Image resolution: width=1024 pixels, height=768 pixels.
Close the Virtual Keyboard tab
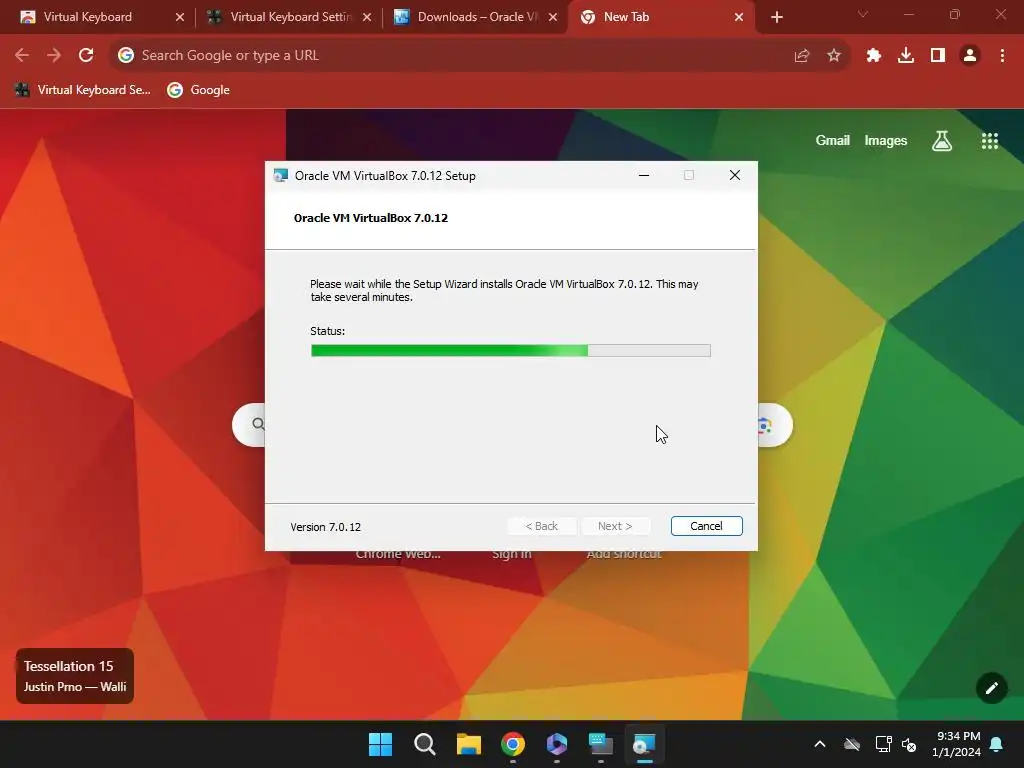tap(180, 17)
